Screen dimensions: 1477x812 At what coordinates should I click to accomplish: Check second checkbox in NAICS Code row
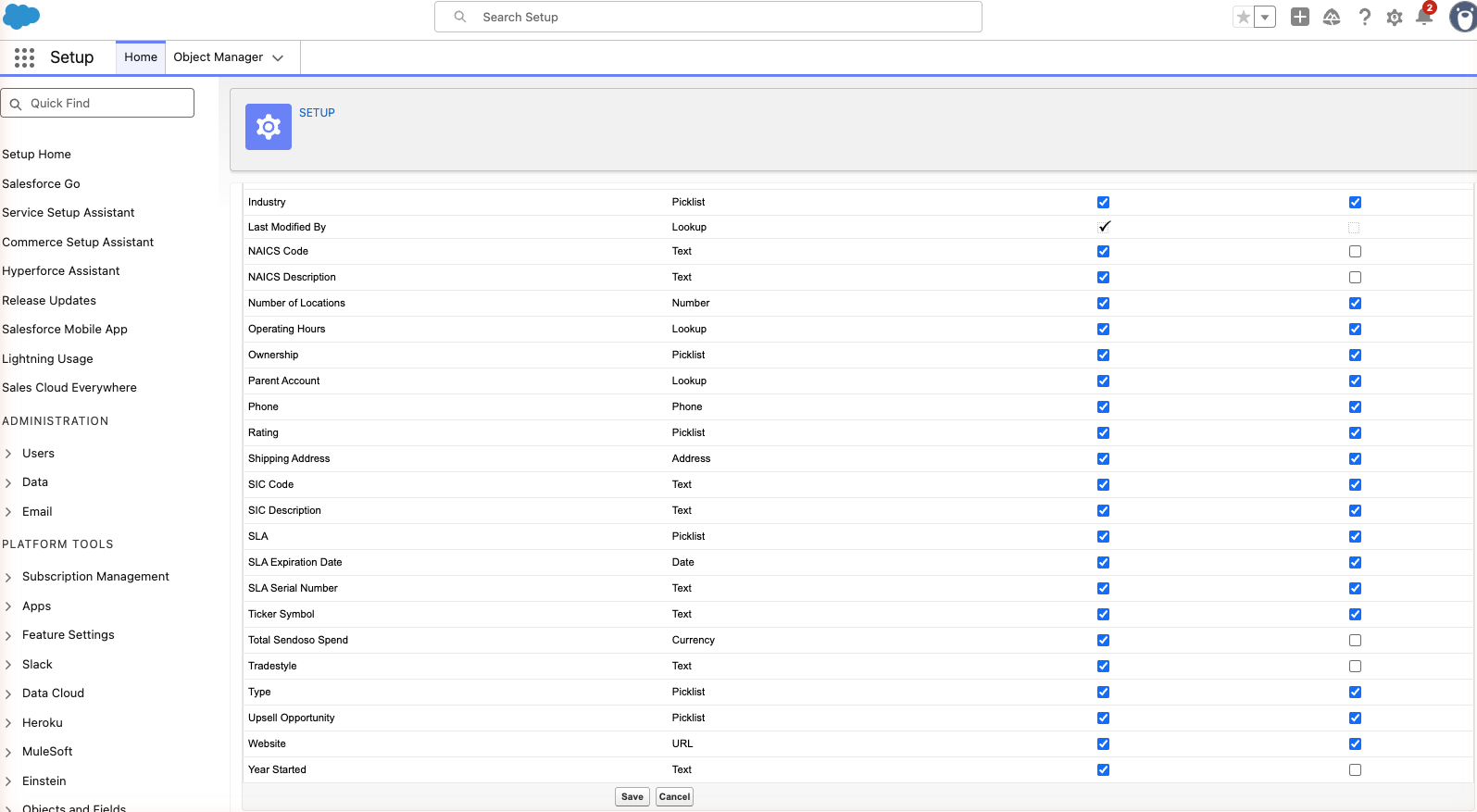point(1355,252)
